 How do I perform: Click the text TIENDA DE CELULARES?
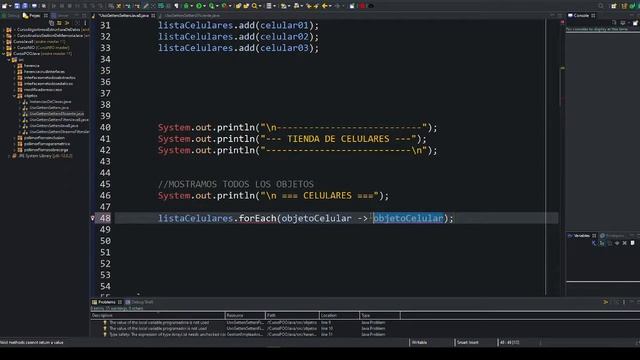pyautogui.click(x=338, y=139)
